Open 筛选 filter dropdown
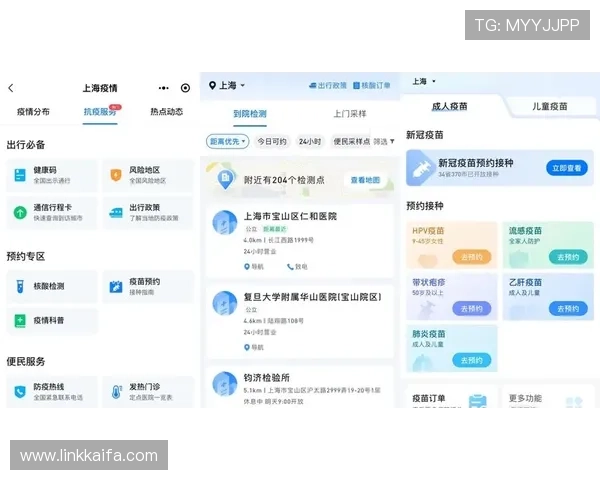Viewport: 600px width, 480px height. click(384, 142)
